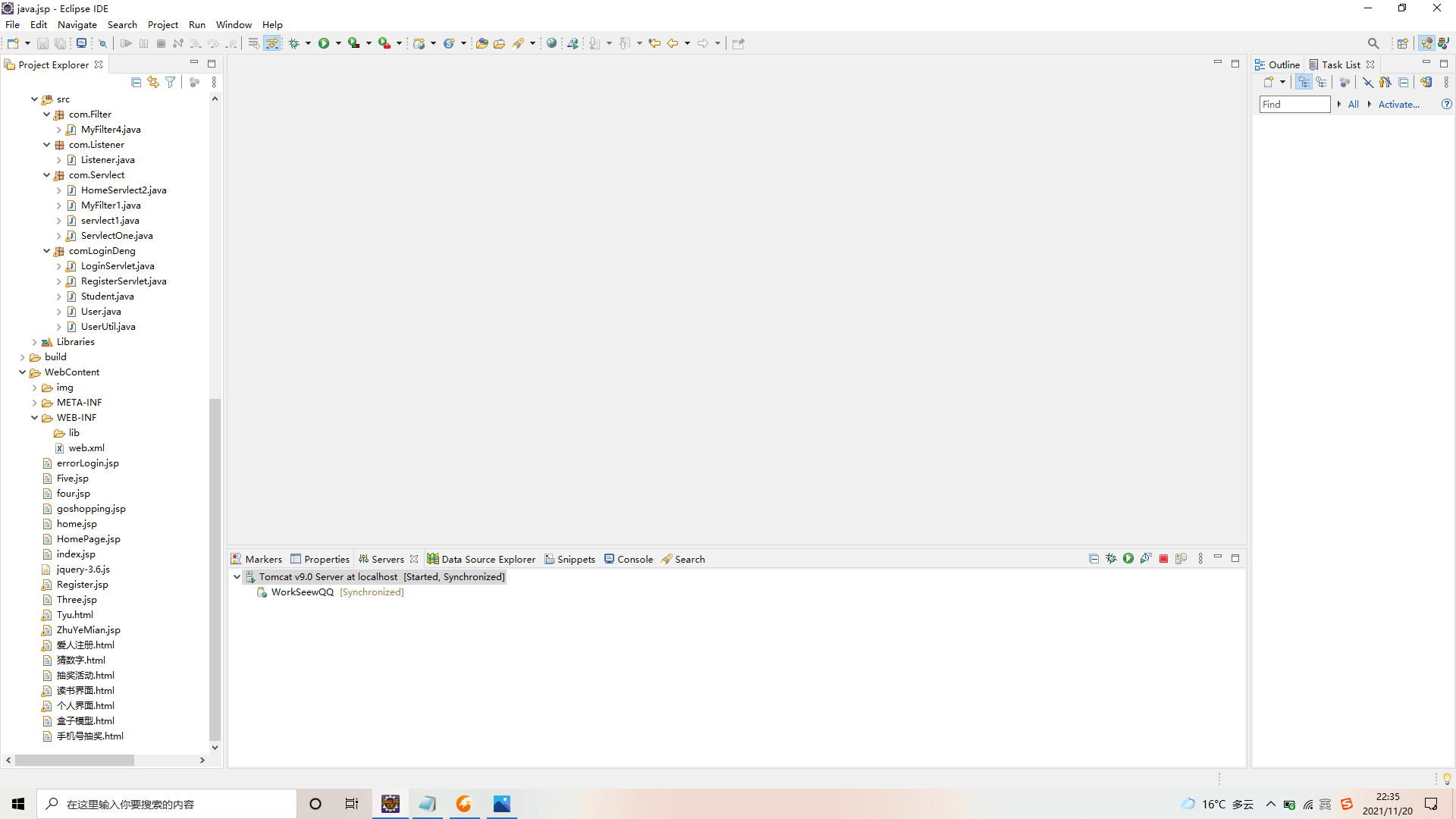Expand the Libraries node
Screen dimensions: 1456x819
34,342
